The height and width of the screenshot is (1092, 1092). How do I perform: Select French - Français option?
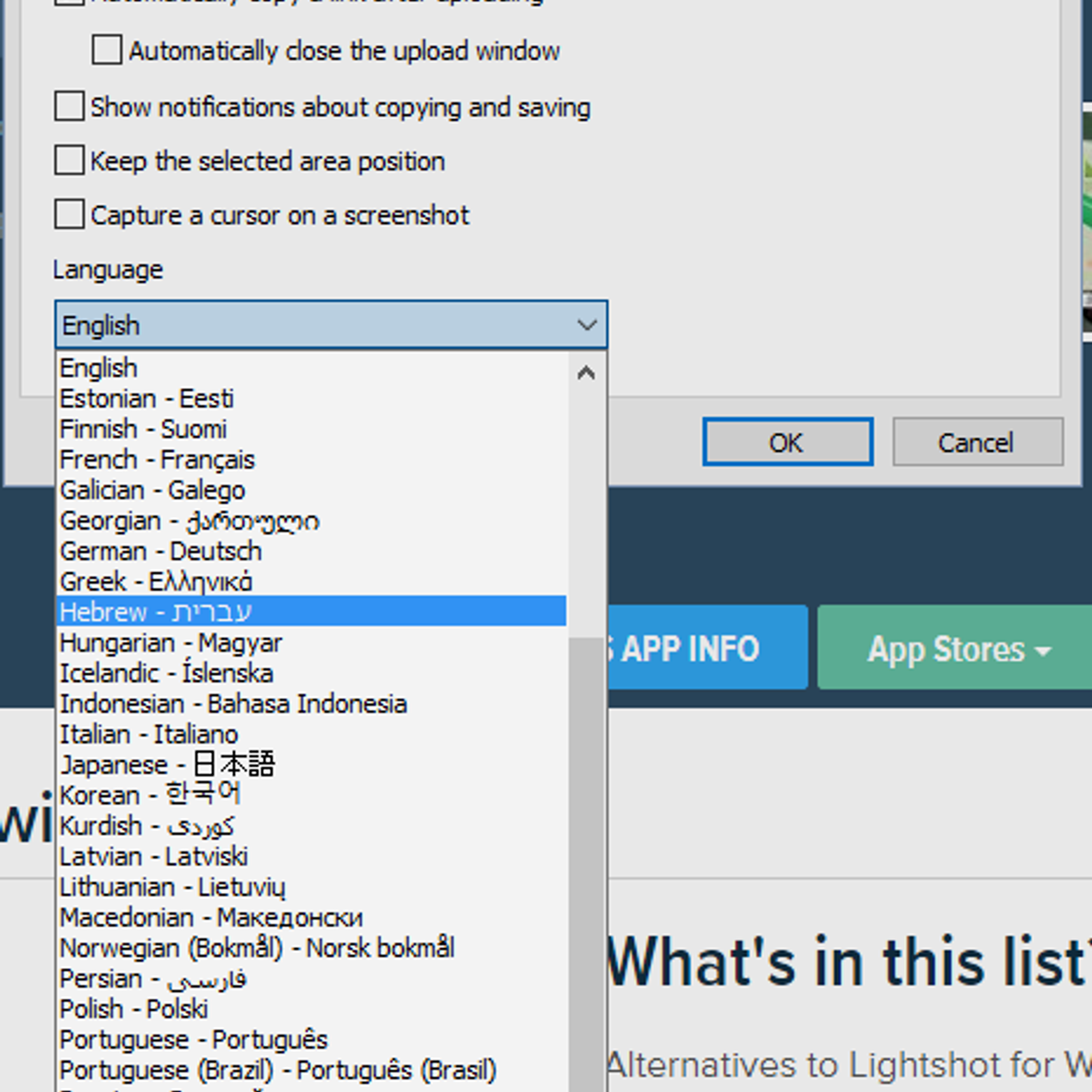[311, 459]
